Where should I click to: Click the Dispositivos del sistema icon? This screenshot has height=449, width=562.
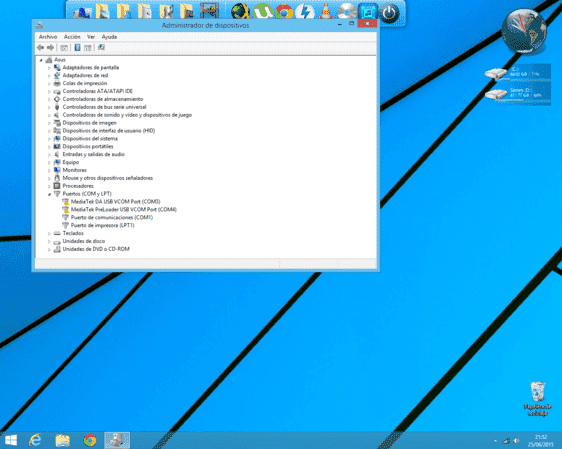click(57, 139)
